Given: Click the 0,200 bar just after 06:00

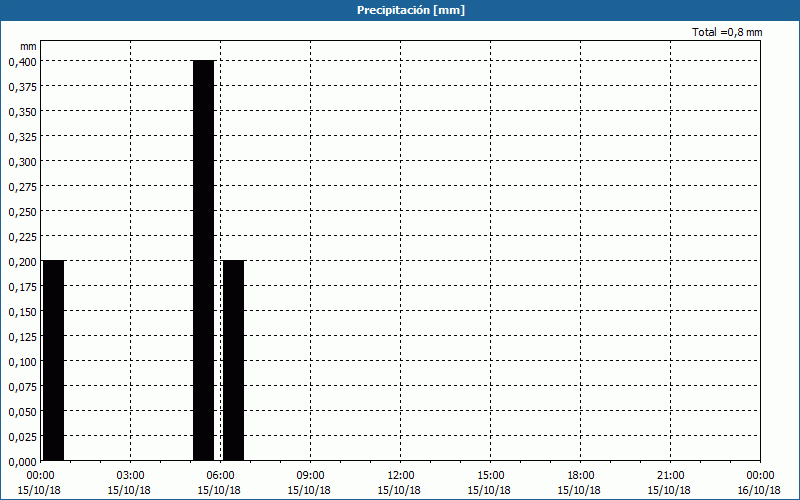Looking at the screenshot, I should pyautogui.click(x=234, y=360).
